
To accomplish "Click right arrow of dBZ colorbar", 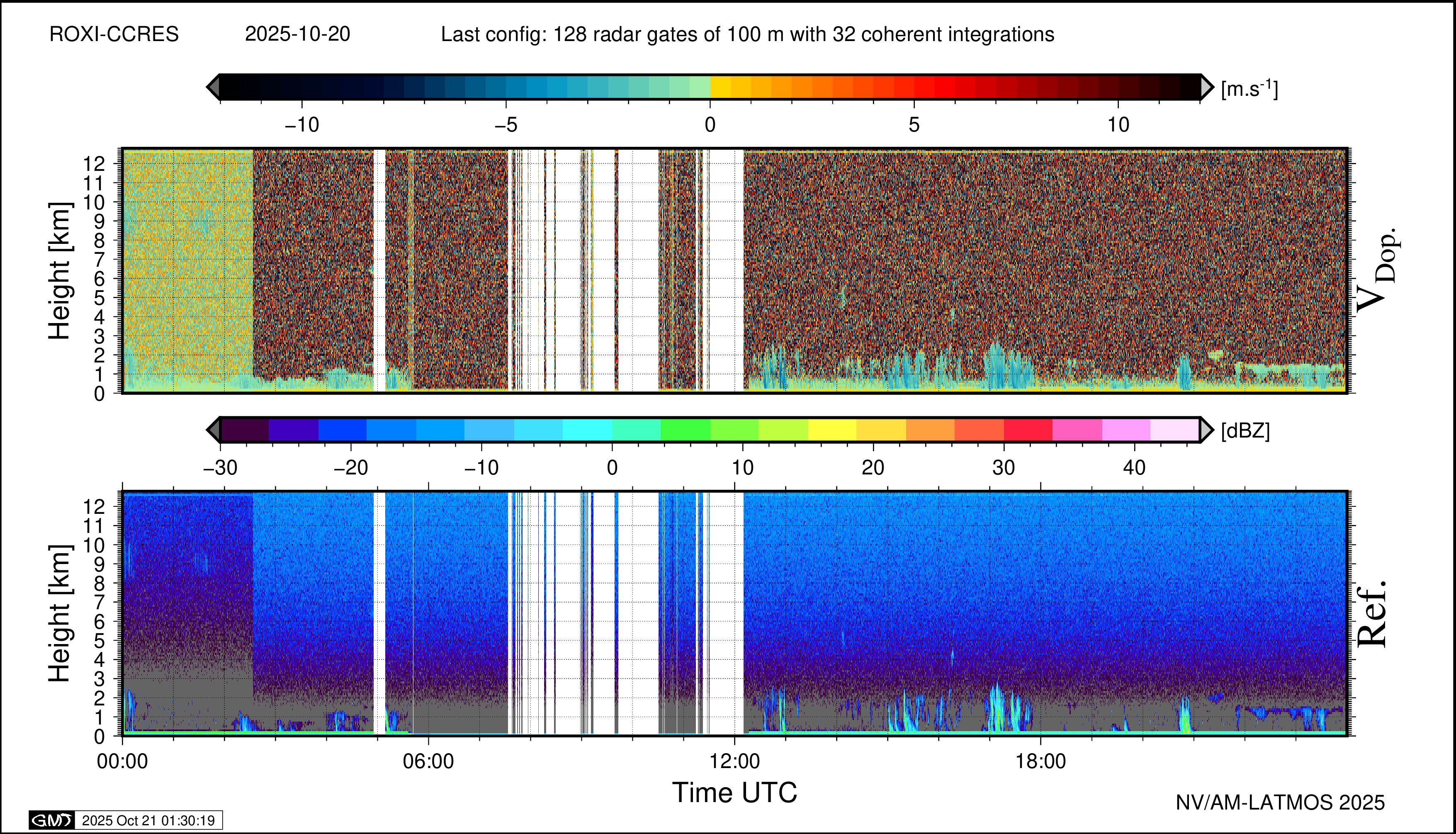I will click(1207, 430).
